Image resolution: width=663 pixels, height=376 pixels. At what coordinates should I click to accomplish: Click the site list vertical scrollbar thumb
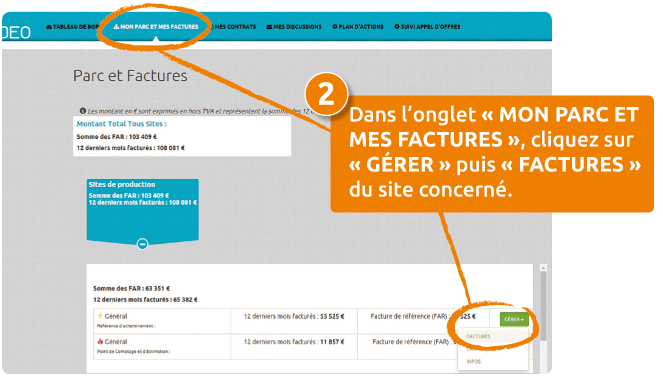[x=543, y=306]
